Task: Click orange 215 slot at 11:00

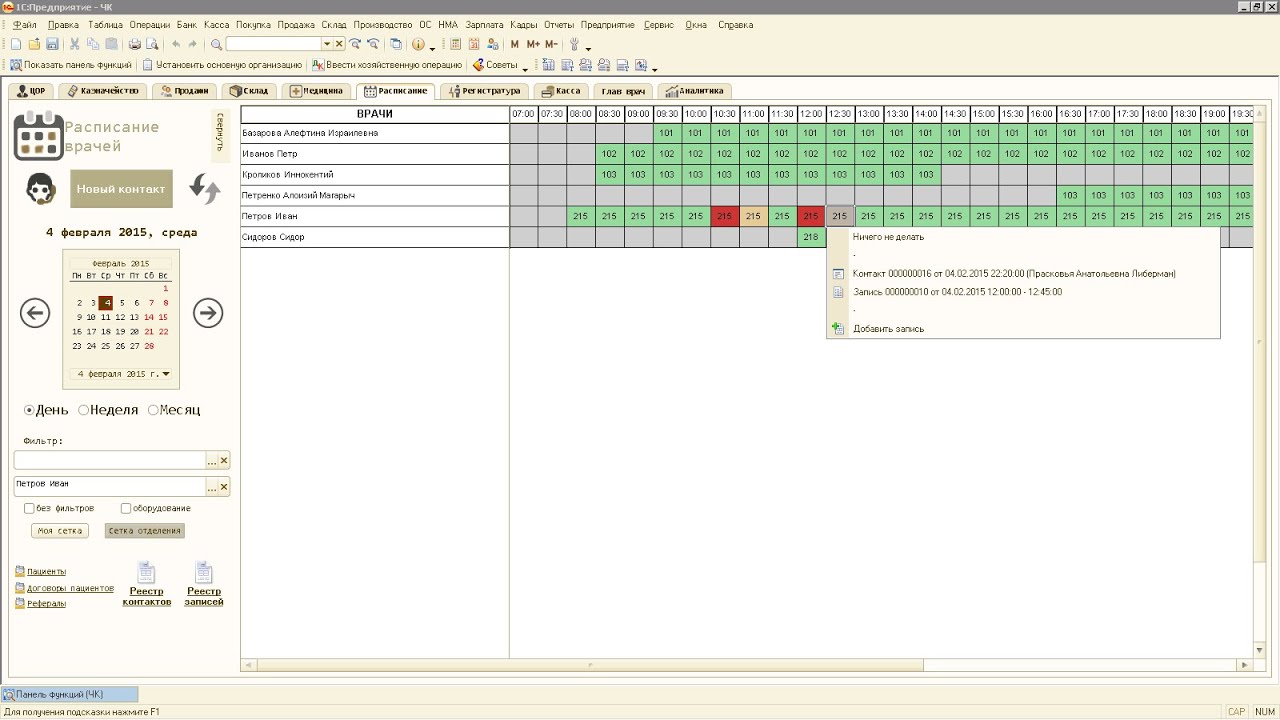Action: pyautogui.click(x=754, y=216)
